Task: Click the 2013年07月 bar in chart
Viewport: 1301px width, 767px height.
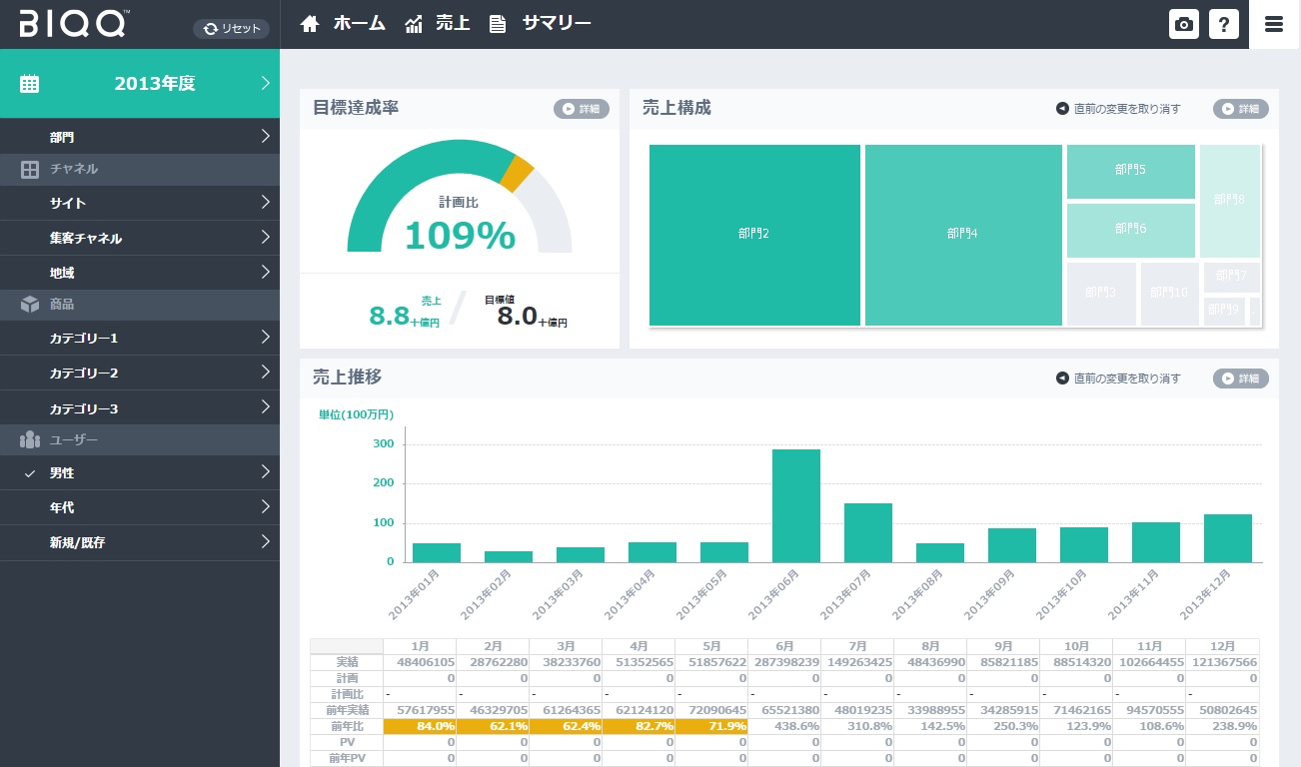Action: click(868, 533)
